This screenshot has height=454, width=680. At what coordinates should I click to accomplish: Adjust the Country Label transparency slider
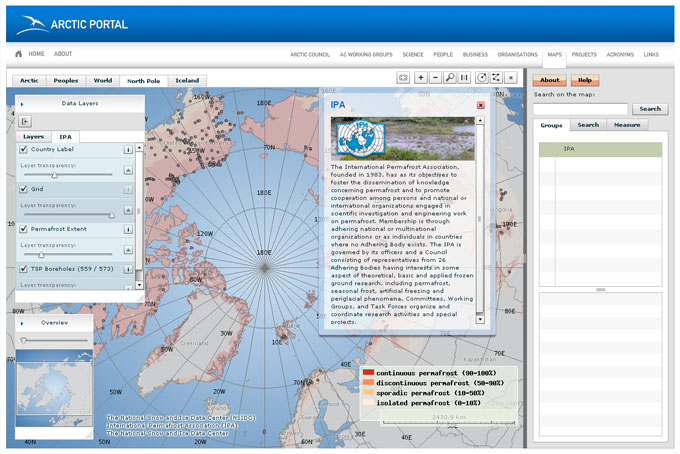55,175
